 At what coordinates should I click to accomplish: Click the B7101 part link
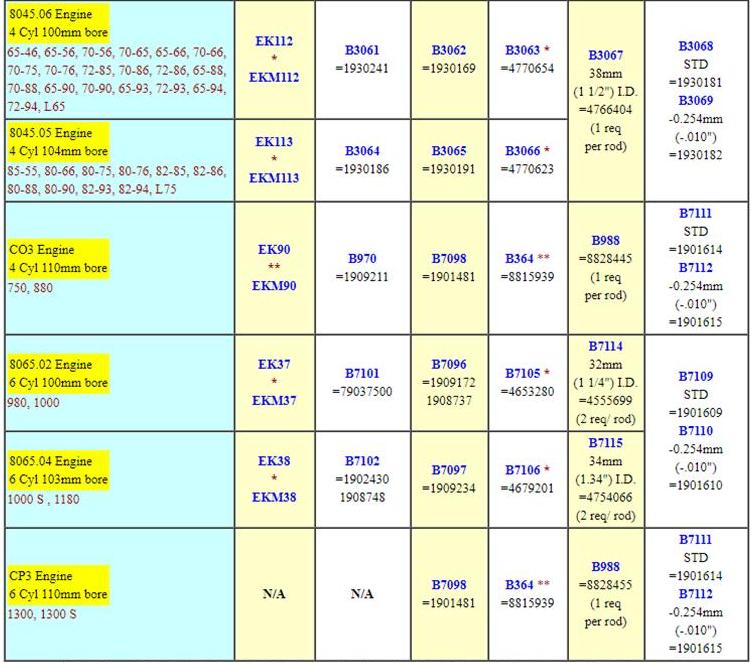[362, 373]
